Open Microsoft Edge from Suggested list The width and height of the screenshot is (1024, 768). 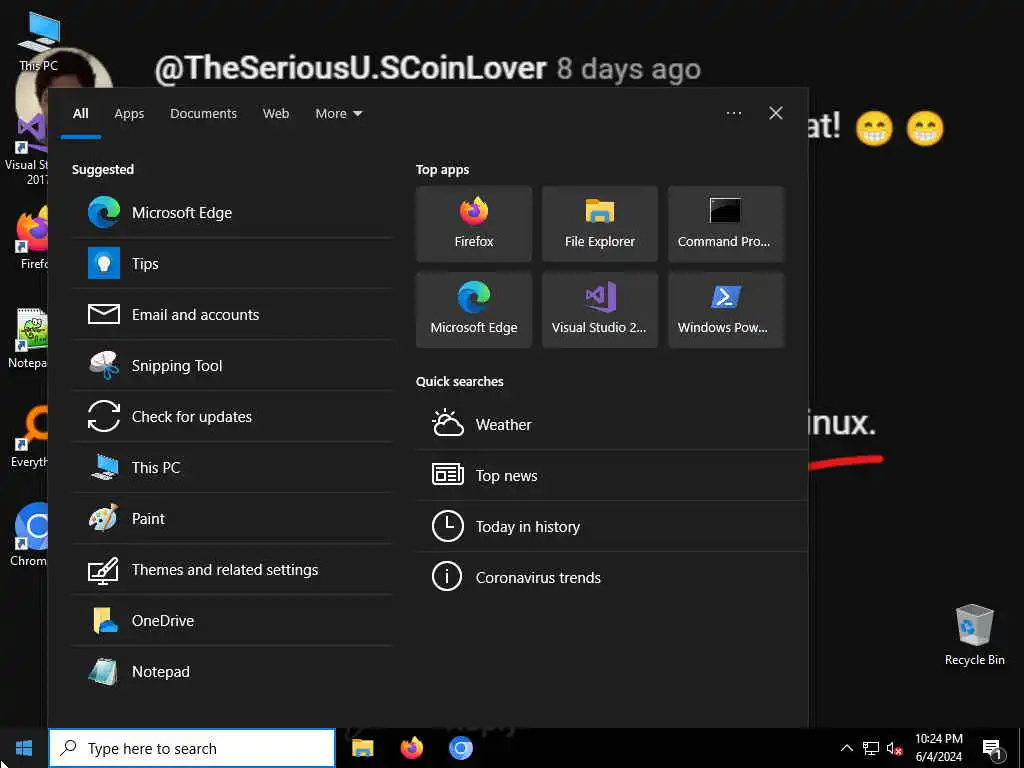pyautogui.click(x=232, y=212)
